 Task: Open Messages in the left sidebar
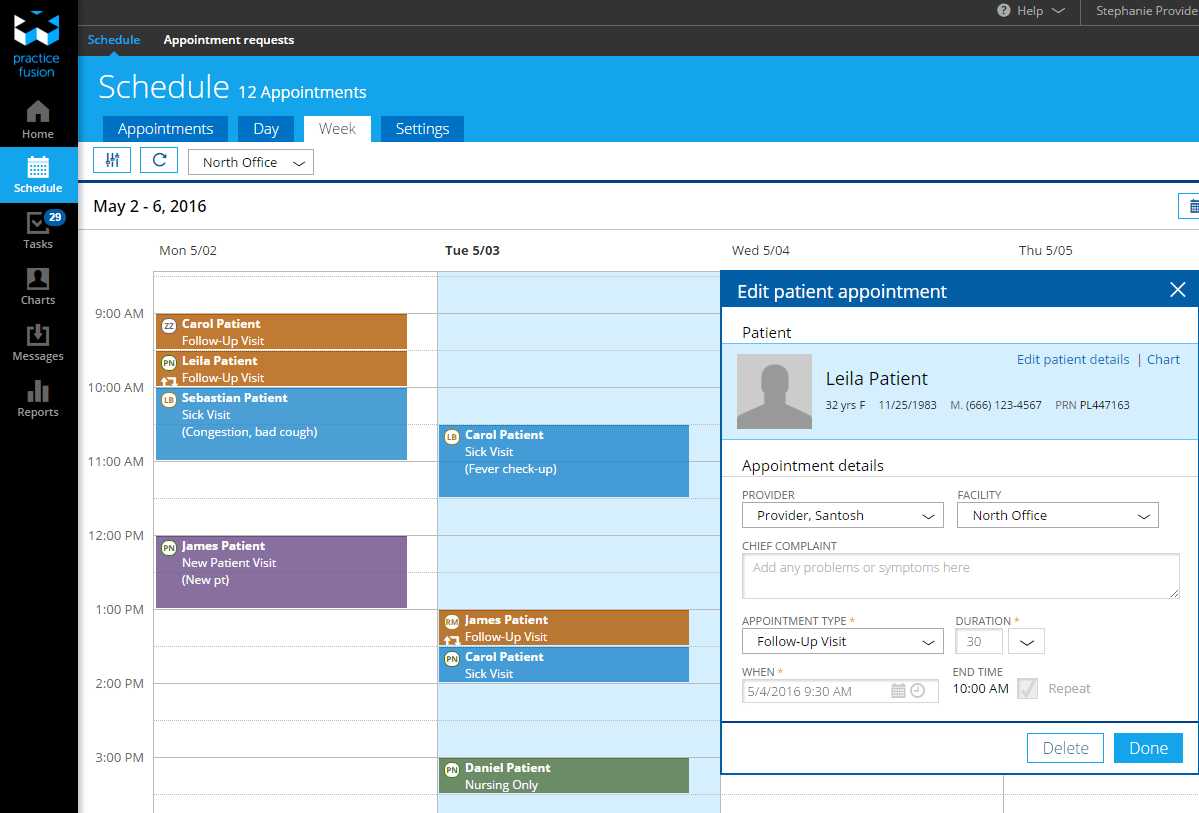pos(38,342)
